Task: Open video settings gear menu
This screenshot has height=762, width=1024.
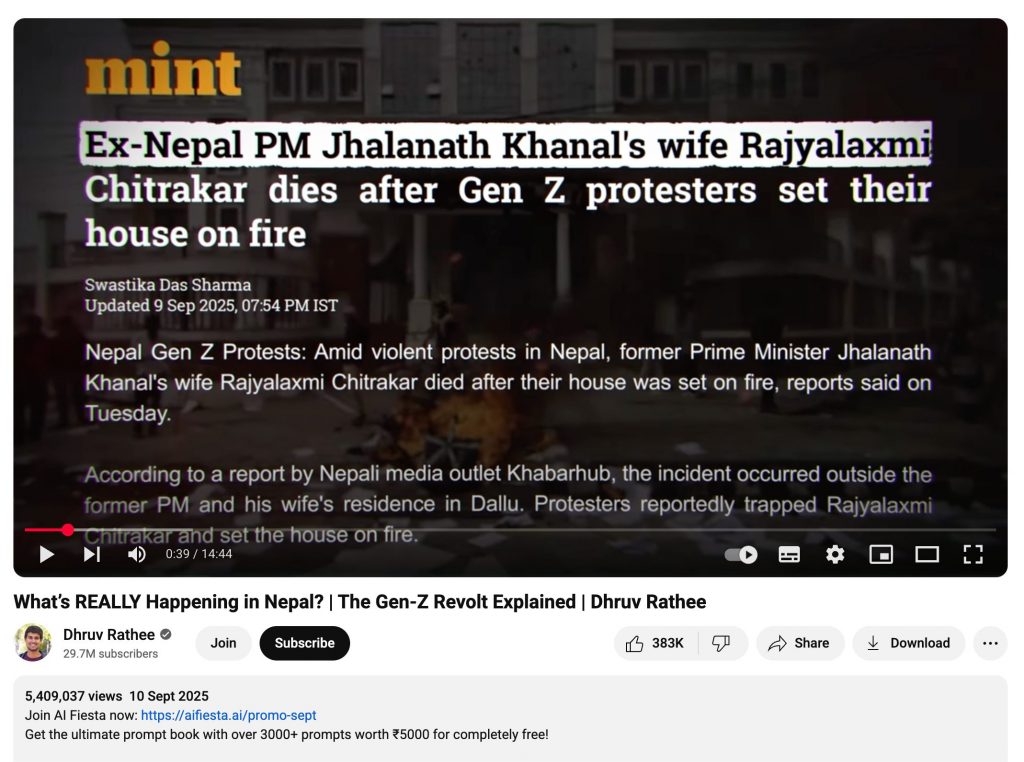Action: click(835, 554)
